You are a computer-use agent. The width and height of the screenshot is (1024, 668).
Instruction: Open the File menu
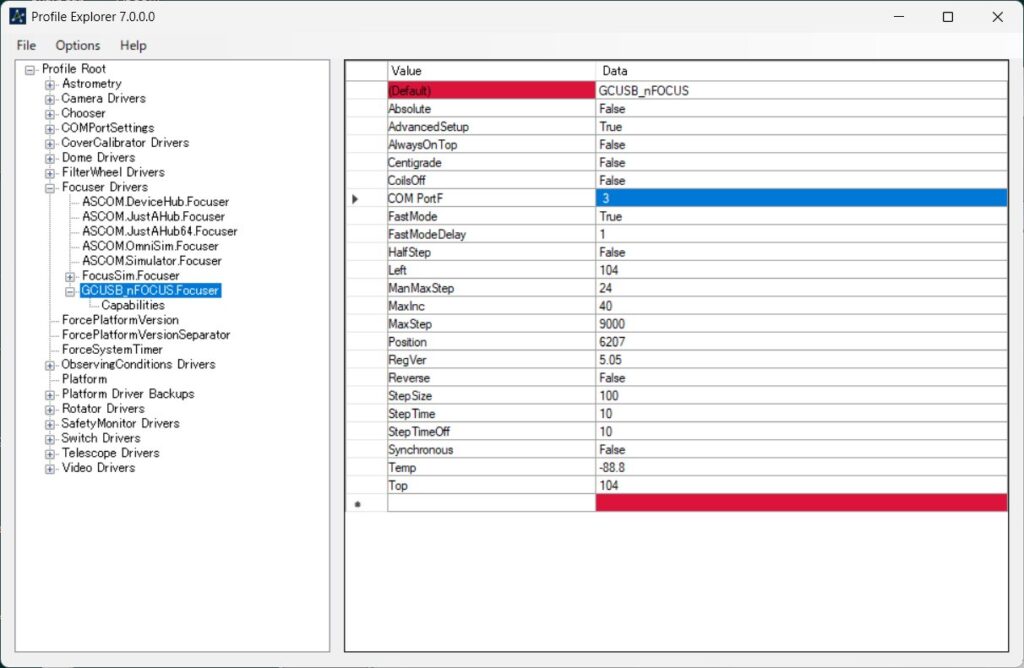(x=26, y=45)
